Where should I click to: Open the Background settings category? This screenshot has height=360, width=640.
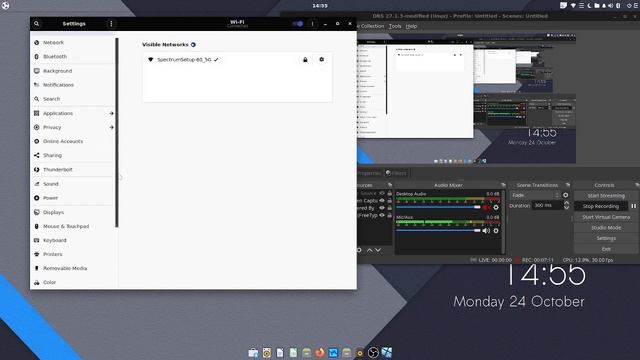coord(73,71)
